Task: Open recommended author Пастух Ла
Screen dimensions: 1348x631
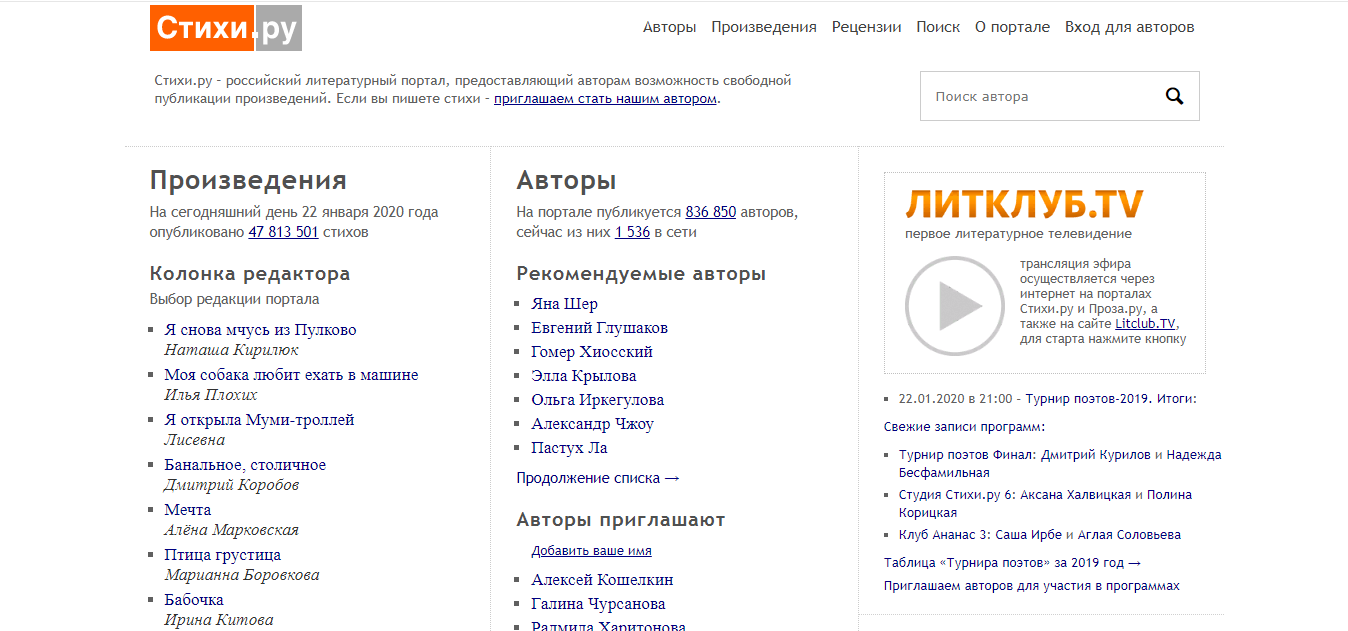Action: 569,448
